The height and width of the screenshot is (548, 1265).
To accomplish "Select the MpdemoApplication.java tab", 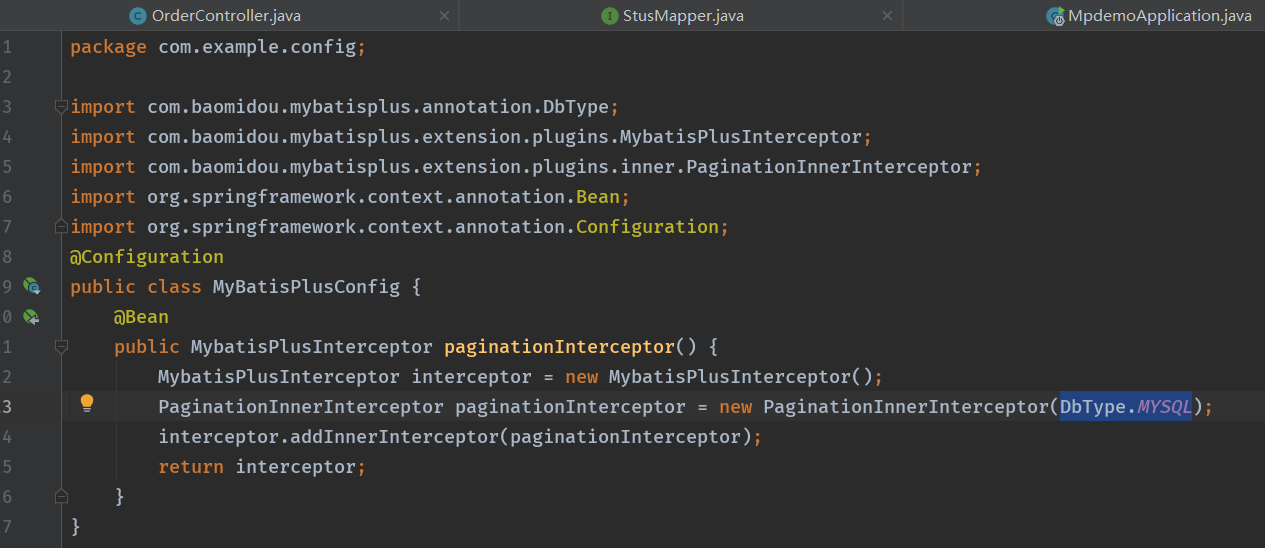I will [1159, 16].
